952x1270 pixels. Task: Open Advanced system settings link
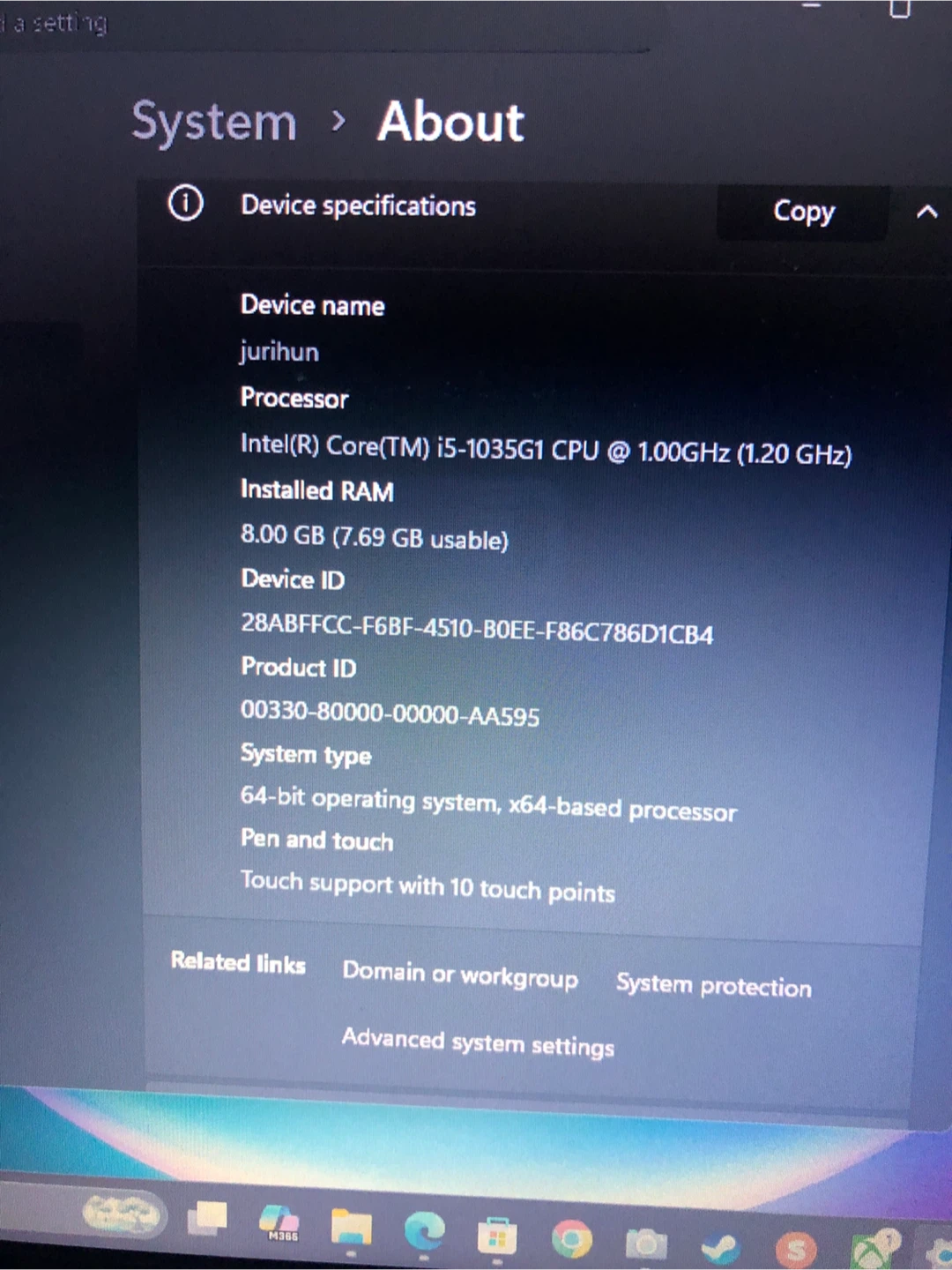478,1042
